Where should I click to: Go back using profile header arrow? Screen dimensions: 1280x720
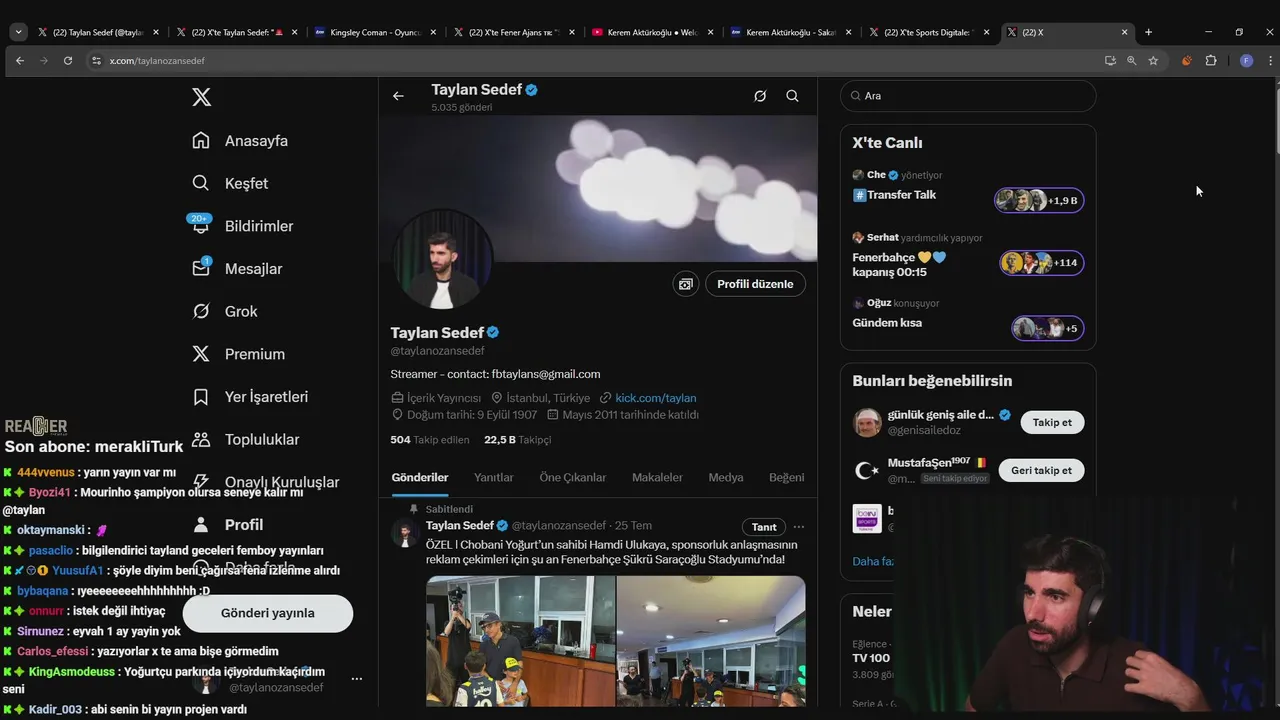(398, 96)
